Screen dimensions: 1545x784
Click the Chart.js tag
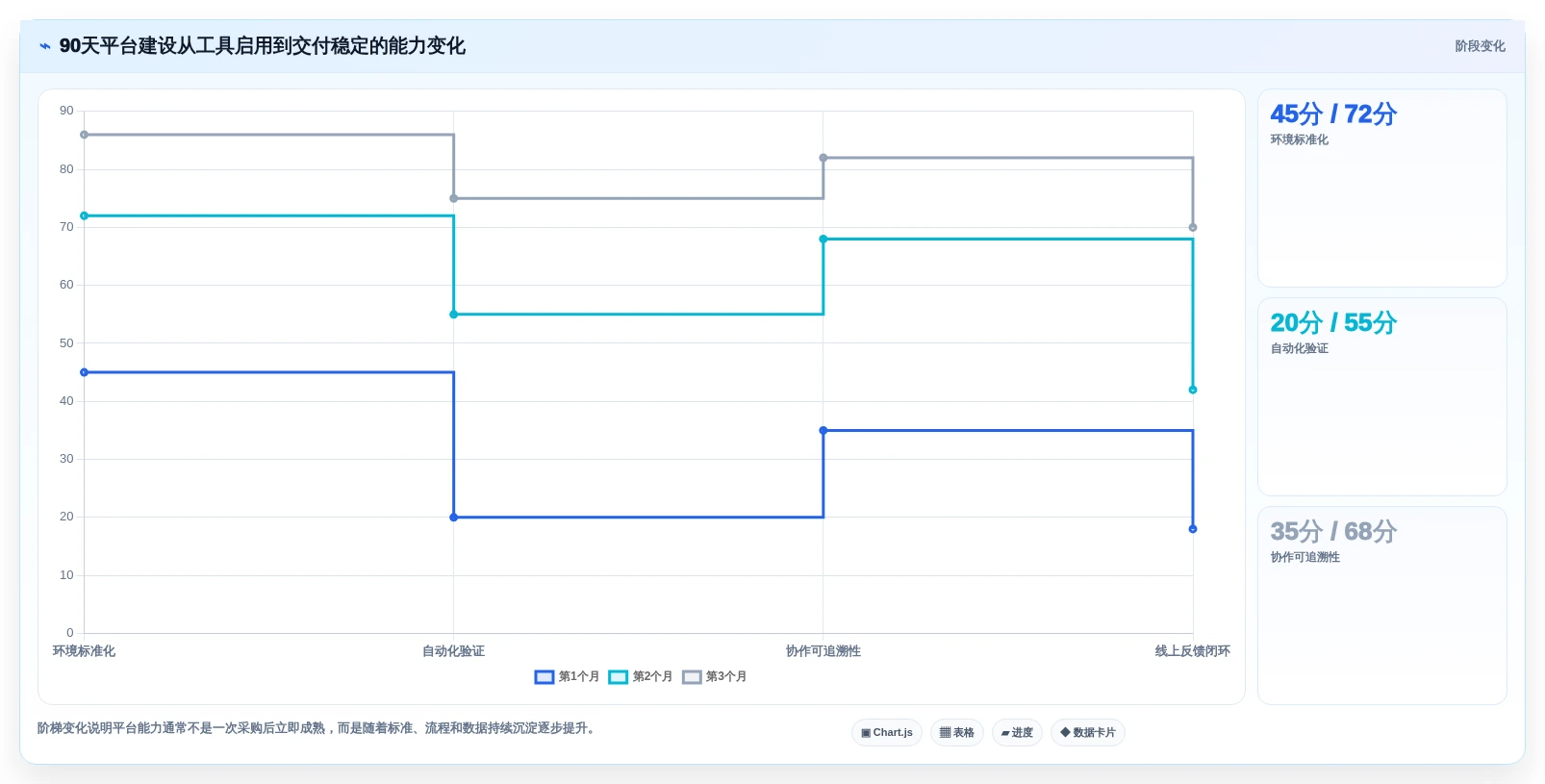887,733
